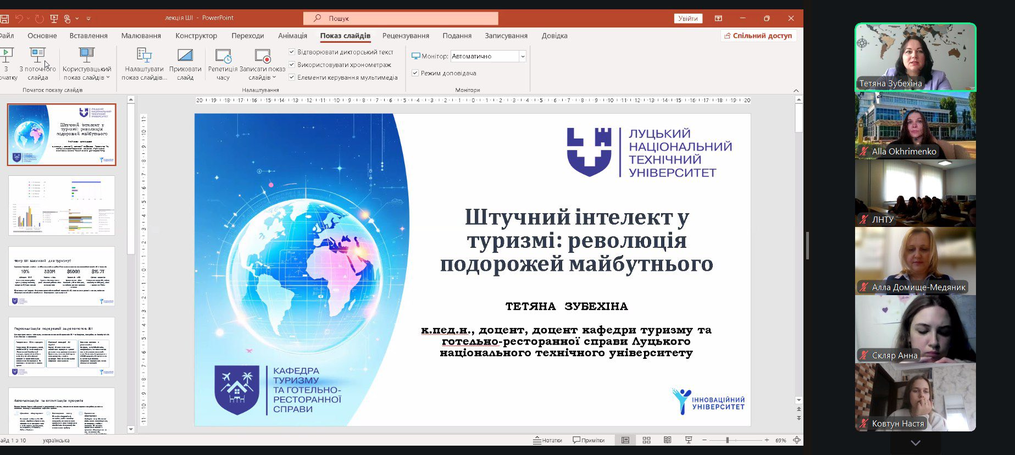Toggle Нотатки notes pane in status bar
The width and height of the screenshot is (1015, 455).
(548, 440)
